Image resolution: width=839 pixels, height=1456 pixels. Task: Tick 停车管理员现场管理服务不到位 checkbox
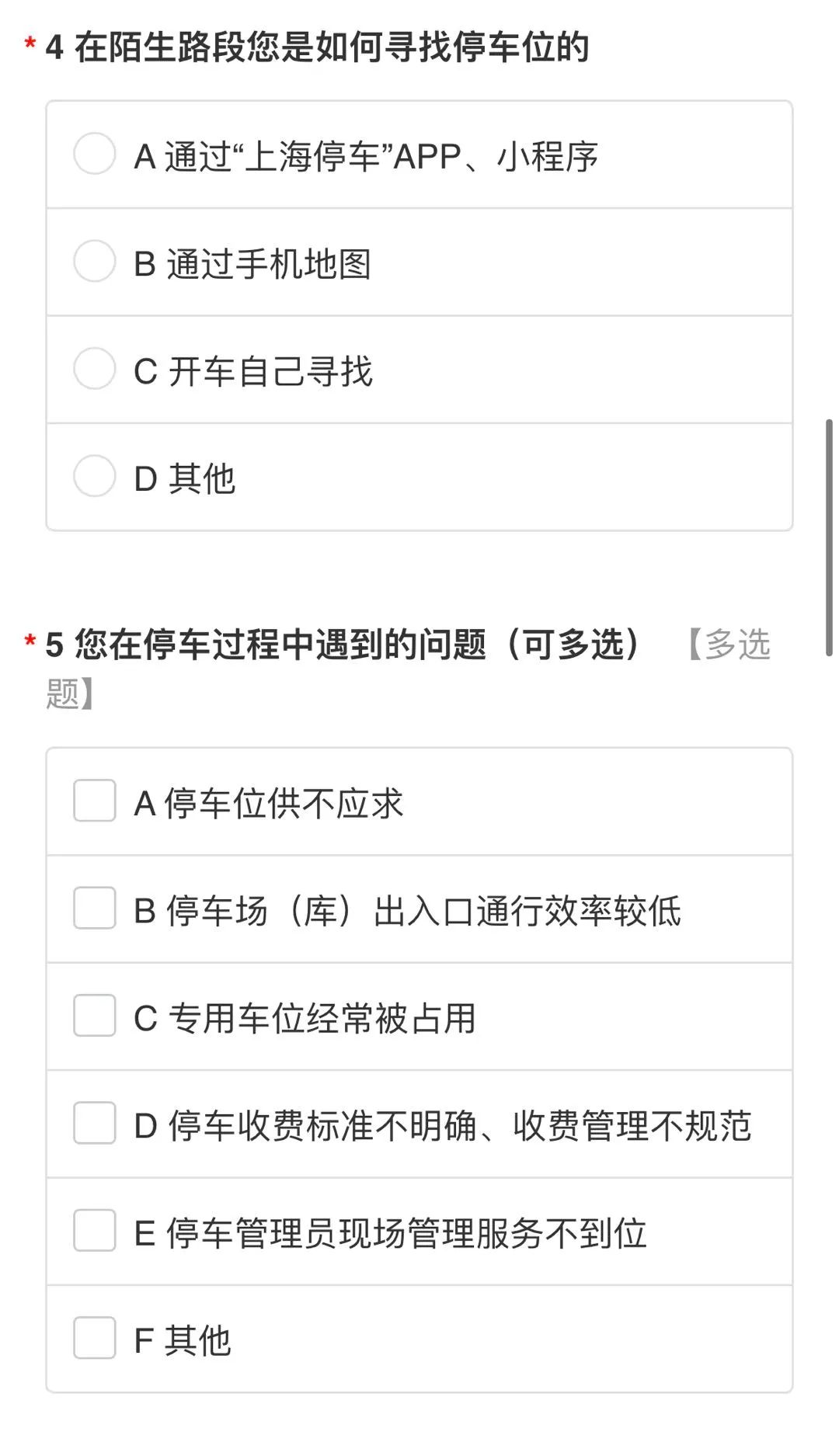tap(95, 1230)
